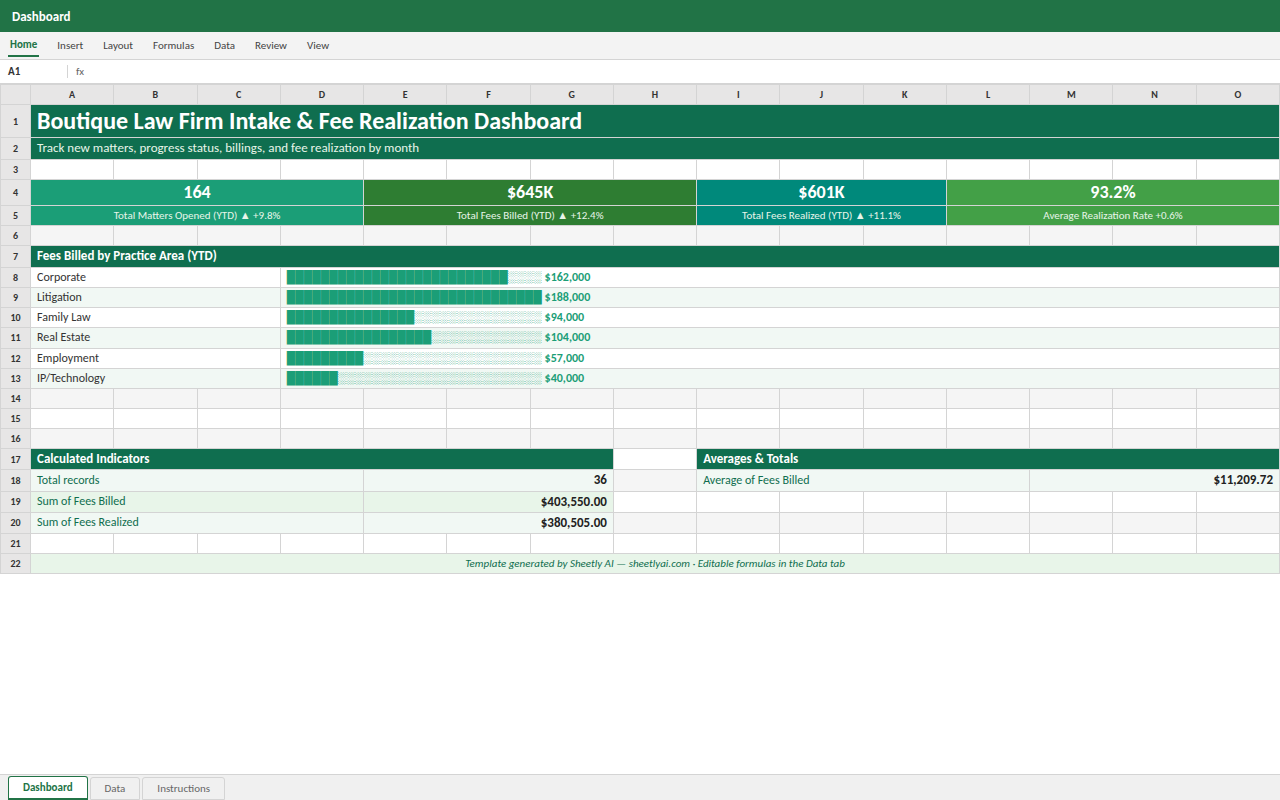Select the 'Total records' label cell
The width and height of the screenshot is (1280, 800).
[197, 480]
